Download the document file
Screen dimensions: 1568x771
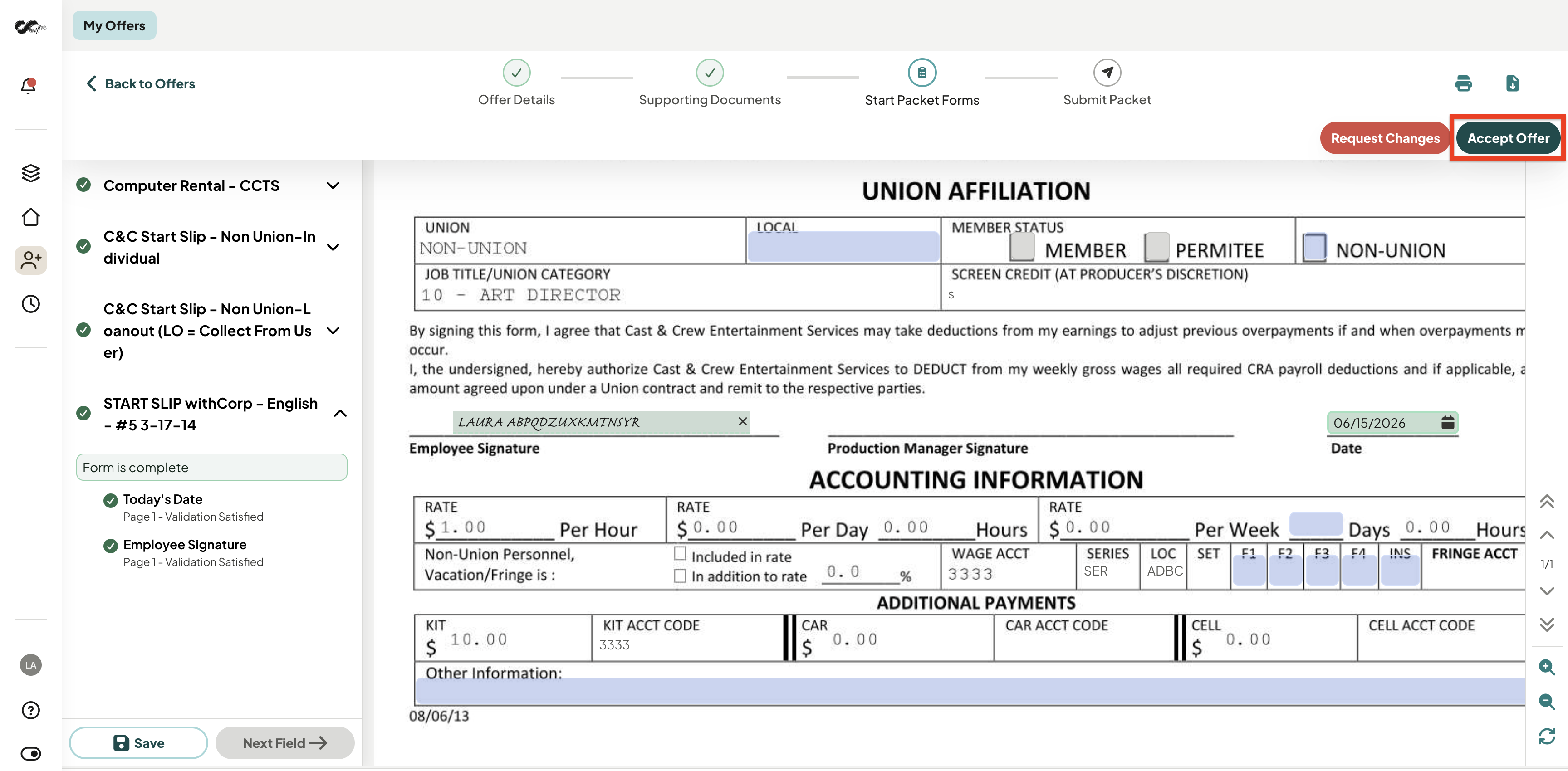coord(1512,83)
